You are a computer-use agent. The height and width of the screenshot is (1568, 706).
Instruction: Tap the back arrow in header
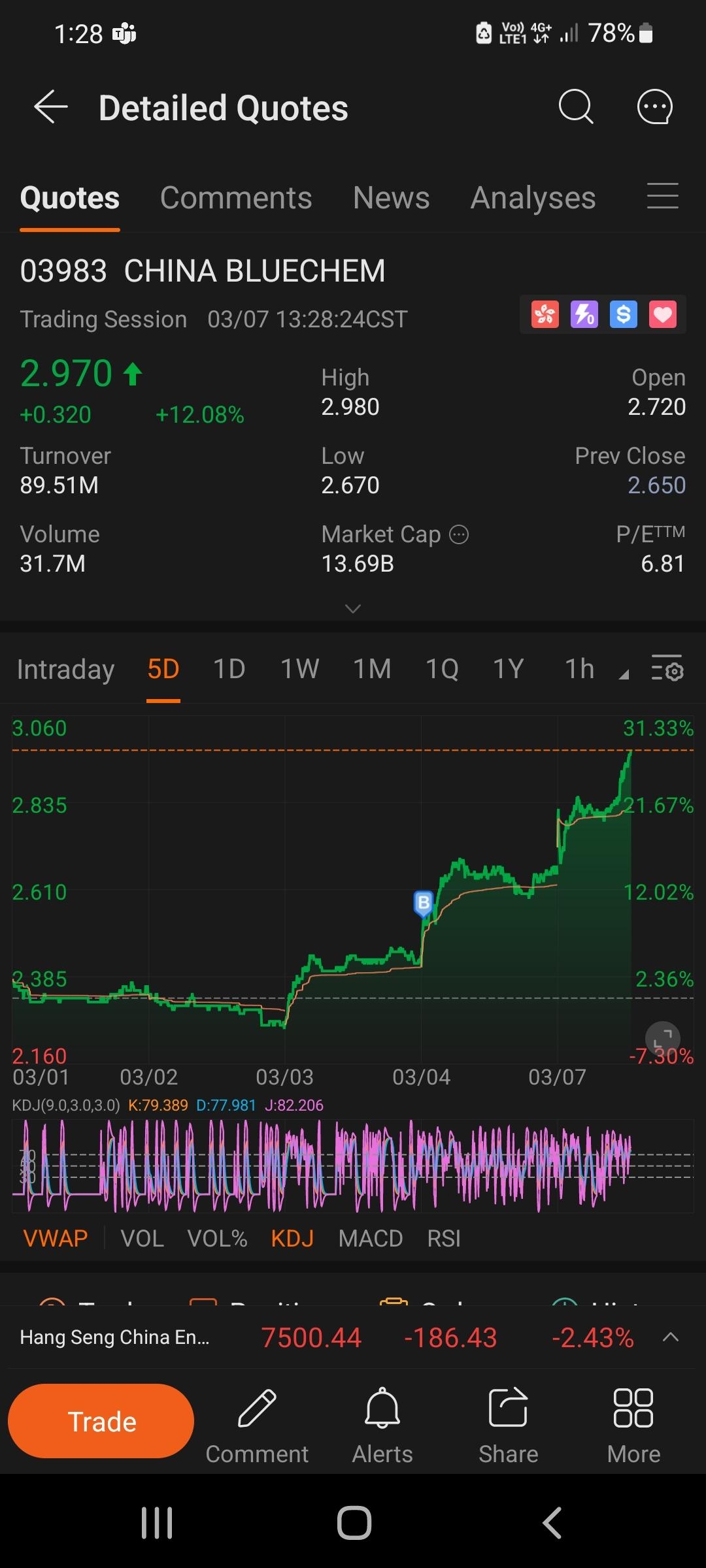51,107
